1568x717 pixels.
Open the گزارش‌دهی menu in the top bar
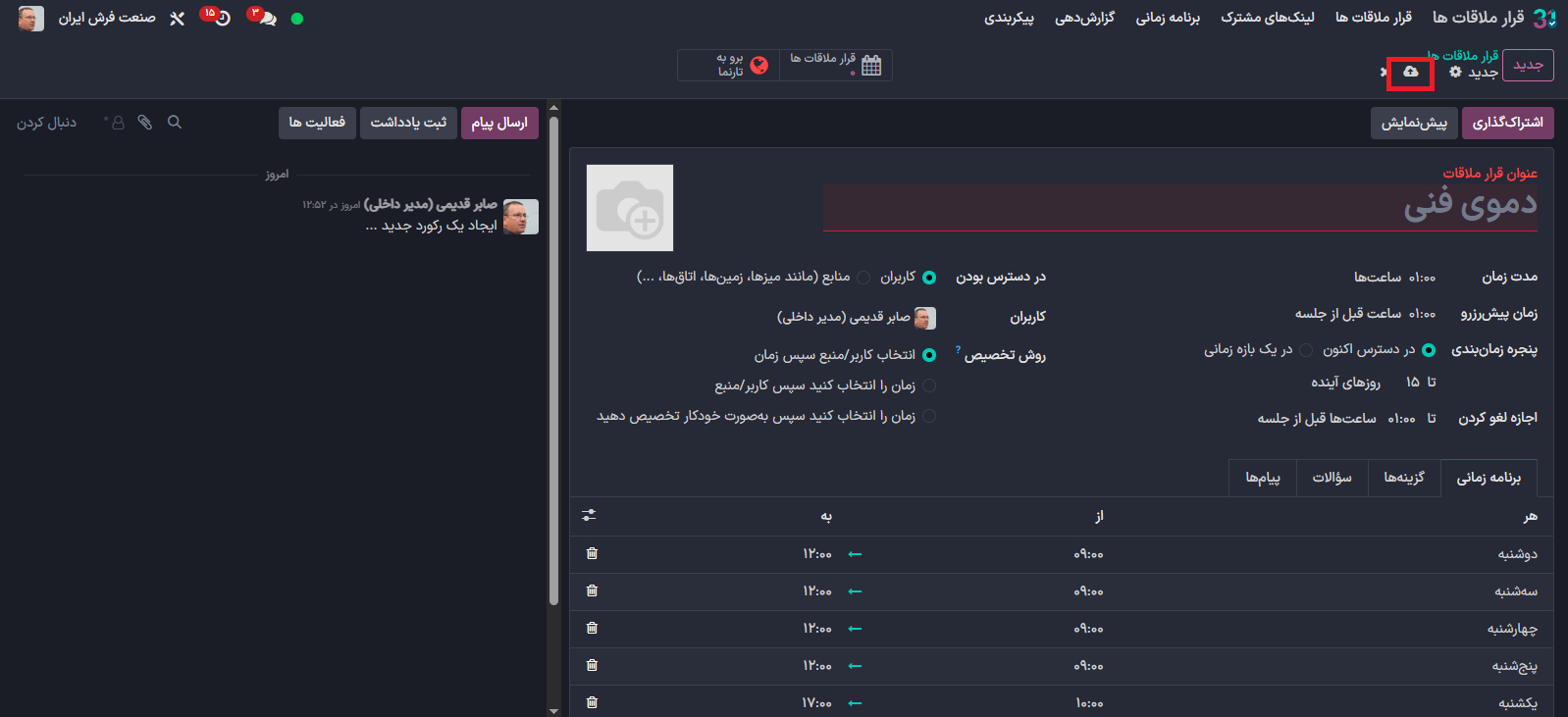pos(1084,18)
